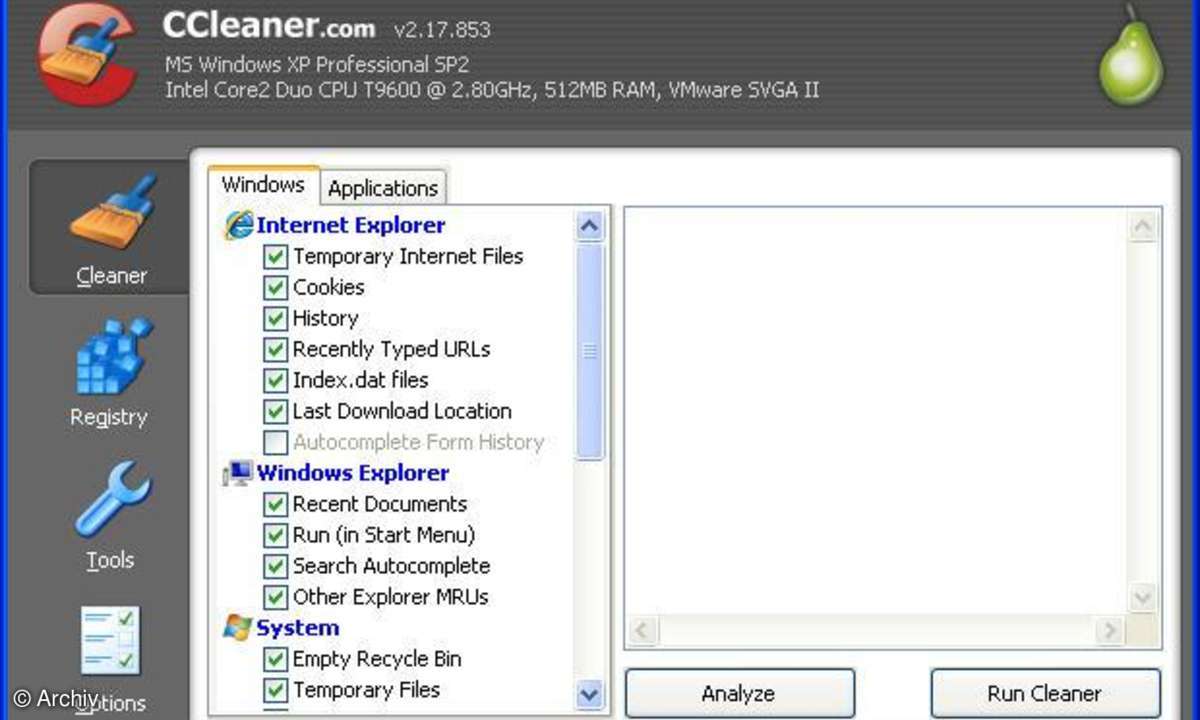The width and height of the screenshot is (1200, 720).
Task: Uncheck Temporary Internet Files checkbox
Action: [275, 257]
